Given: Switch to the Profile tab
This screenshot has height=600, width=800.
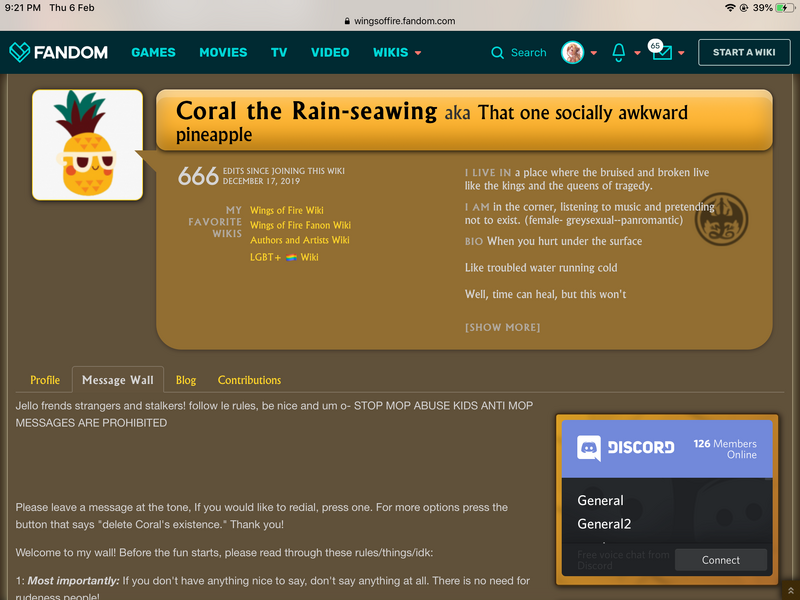Looking at the screenshot, I should click(45, 380).
